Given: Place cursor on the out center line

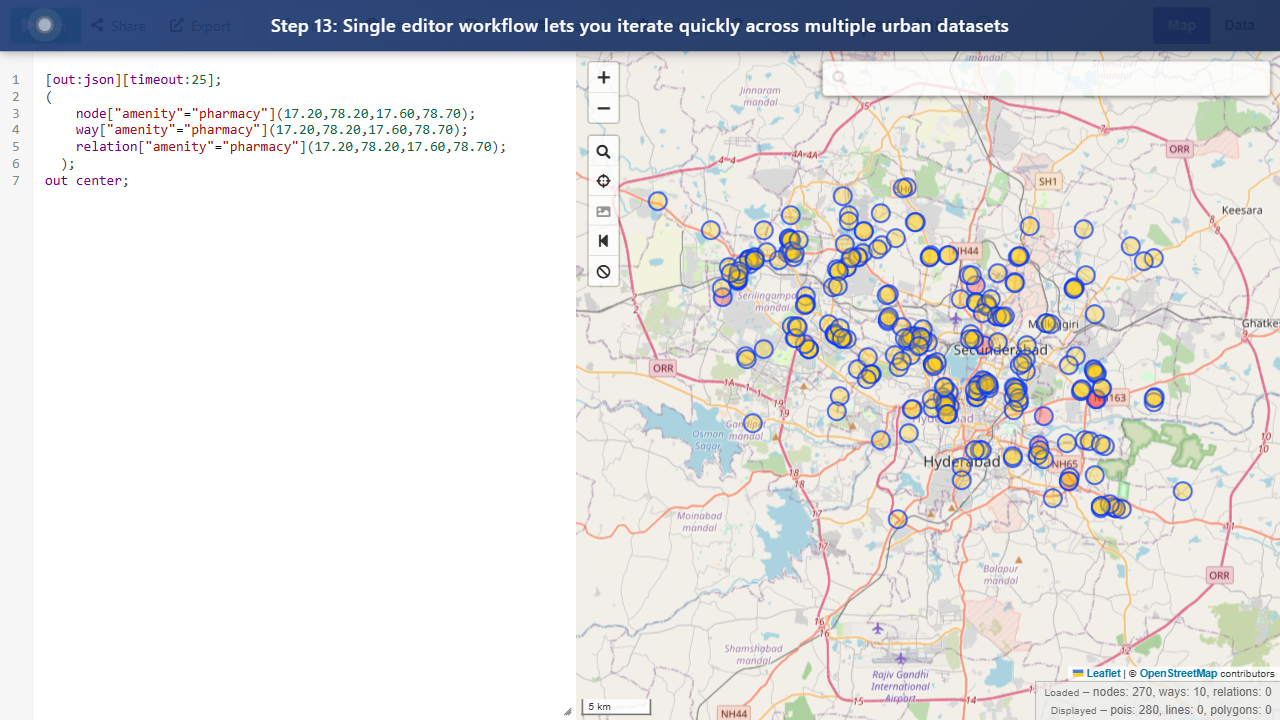Looking at the screenshot, I should pyautogui.click(x=86, y=180).
